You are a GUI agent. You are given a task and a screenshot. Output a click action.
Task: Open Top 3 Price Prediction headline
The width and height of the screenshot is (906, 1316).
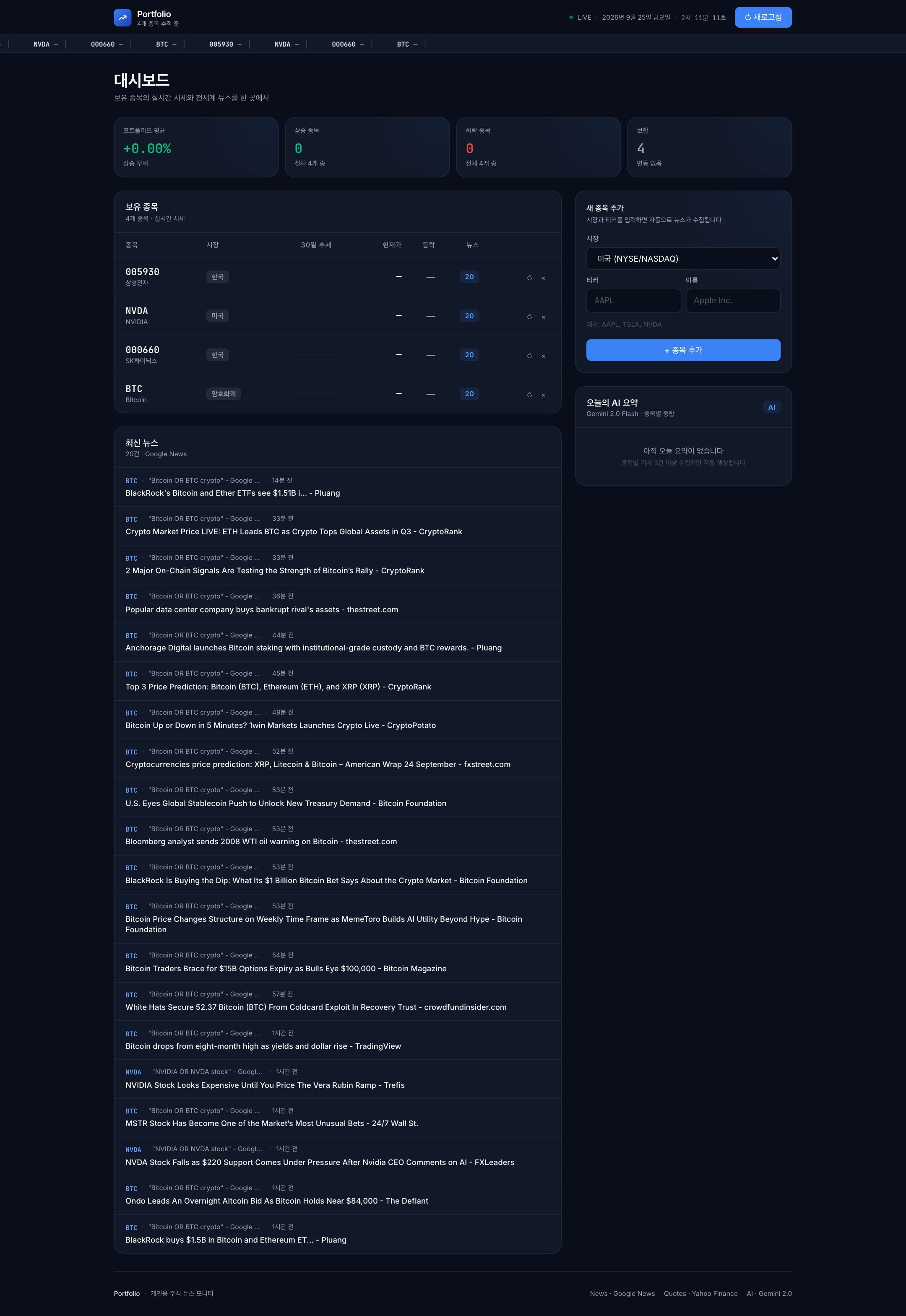point(278,687)
